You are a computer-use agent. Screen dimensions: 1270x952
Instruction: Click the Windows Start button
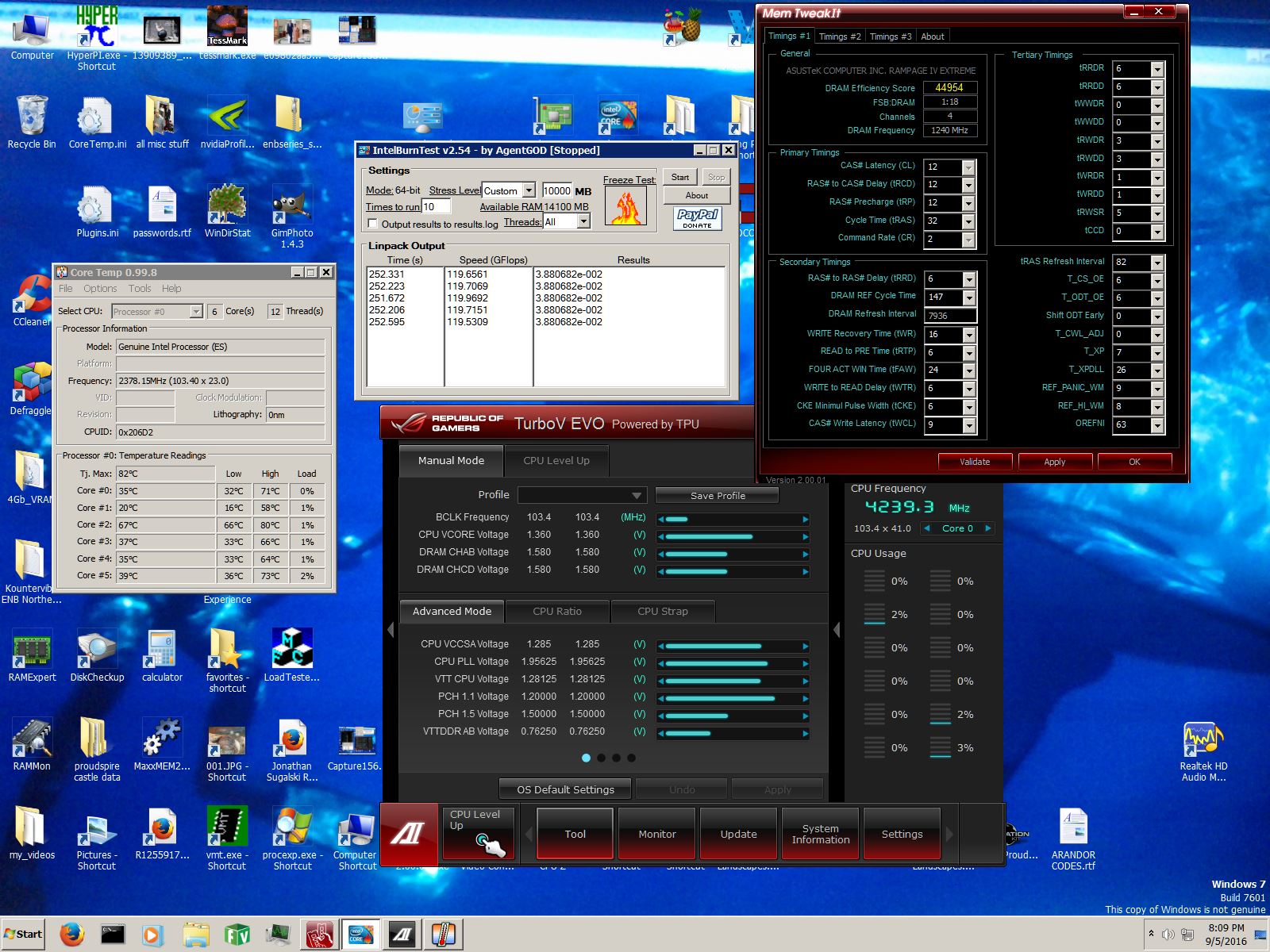[23, 935]
